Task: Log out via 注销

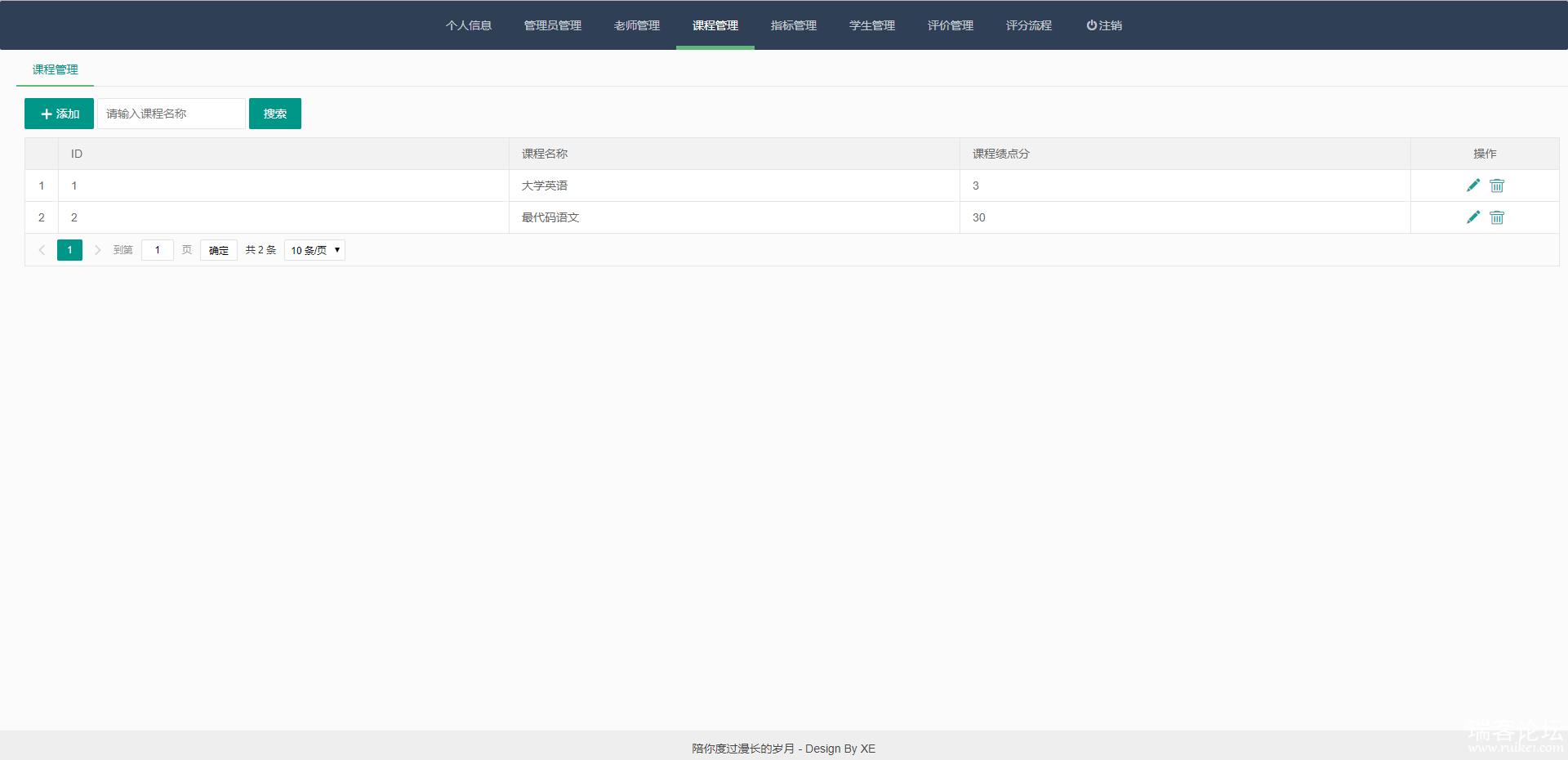Action: click(1104, 25)
